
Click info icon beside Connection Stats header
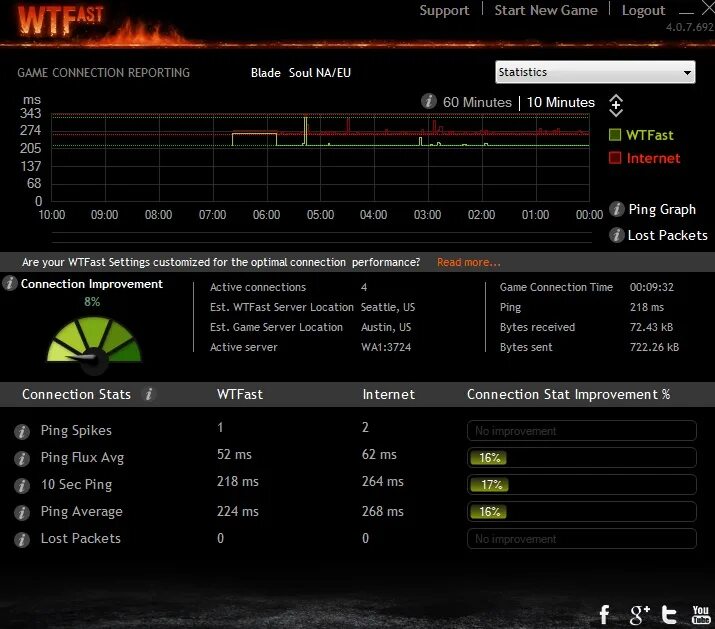(x=149, y=394)
